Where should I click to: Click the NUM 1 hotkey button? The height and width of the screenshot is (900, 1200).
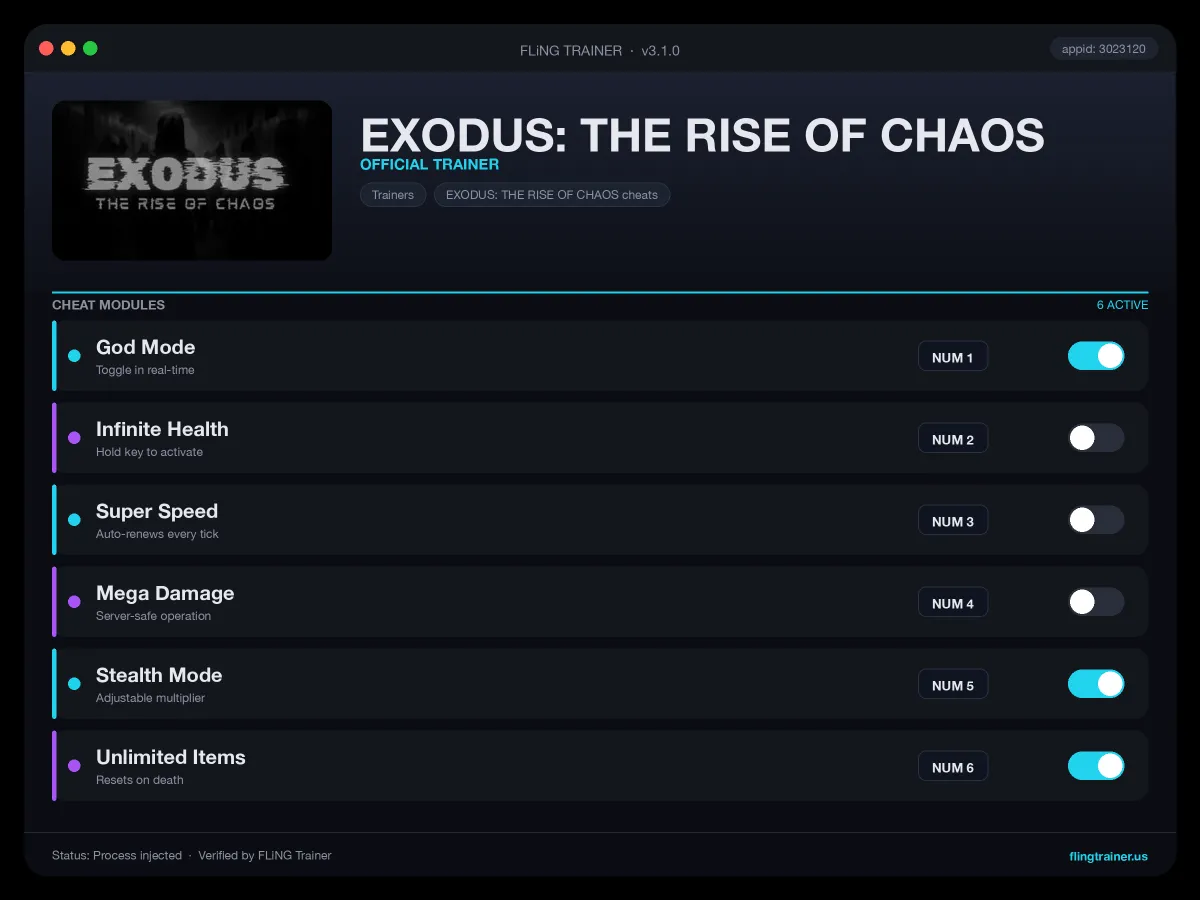click(x=953, y=357)
